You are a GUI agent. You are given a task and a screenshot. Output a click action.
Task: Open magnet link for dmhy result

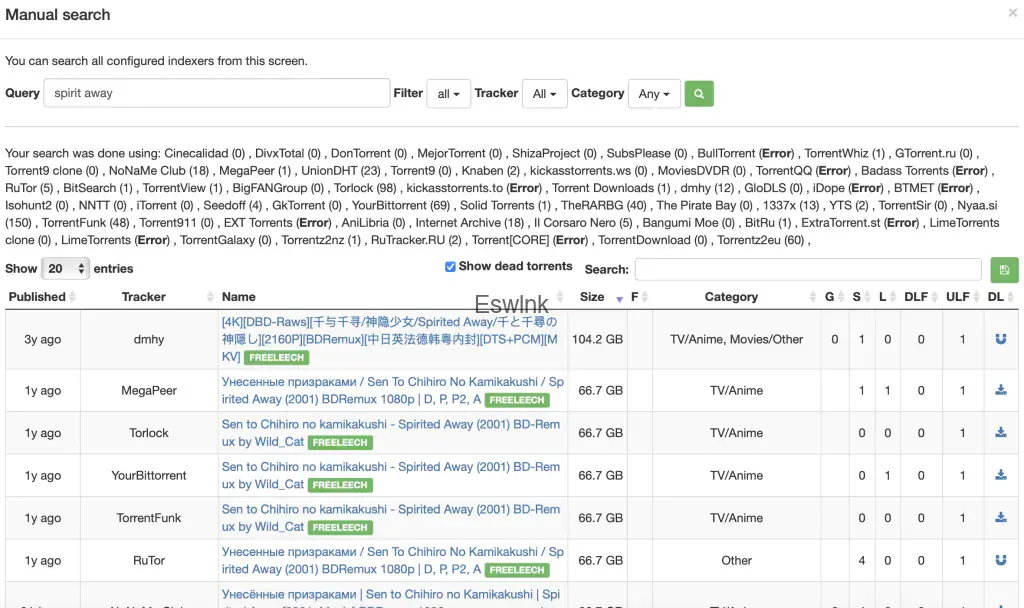point(1000,339)
